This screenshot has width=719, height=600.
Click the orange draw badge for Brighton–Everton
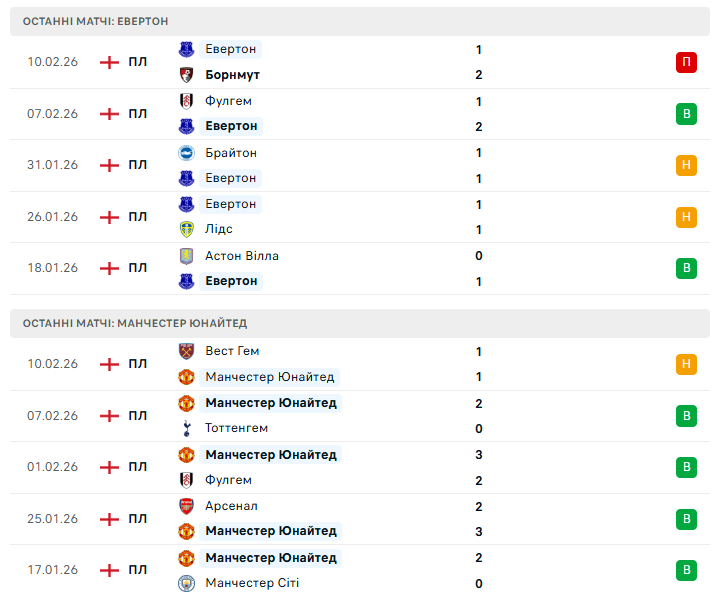(686, 165)
